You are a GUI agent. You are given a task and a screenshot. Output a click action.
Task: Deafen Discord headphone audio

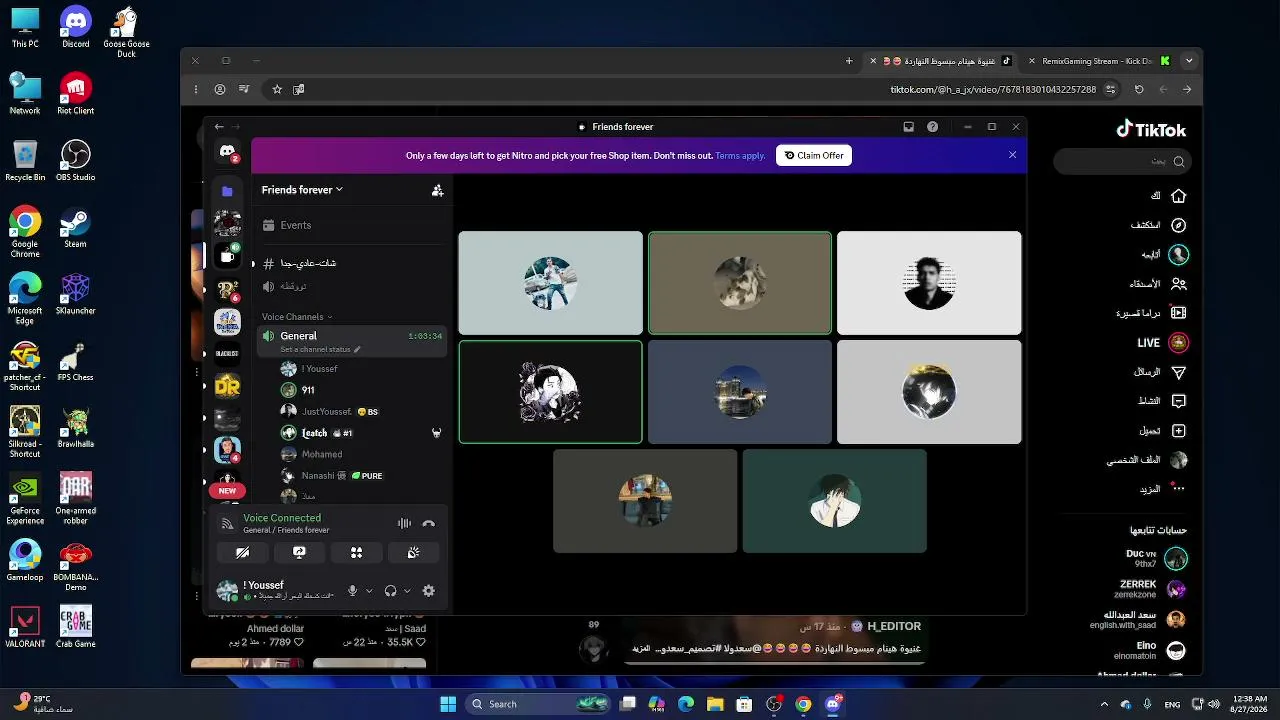point(391,591)
